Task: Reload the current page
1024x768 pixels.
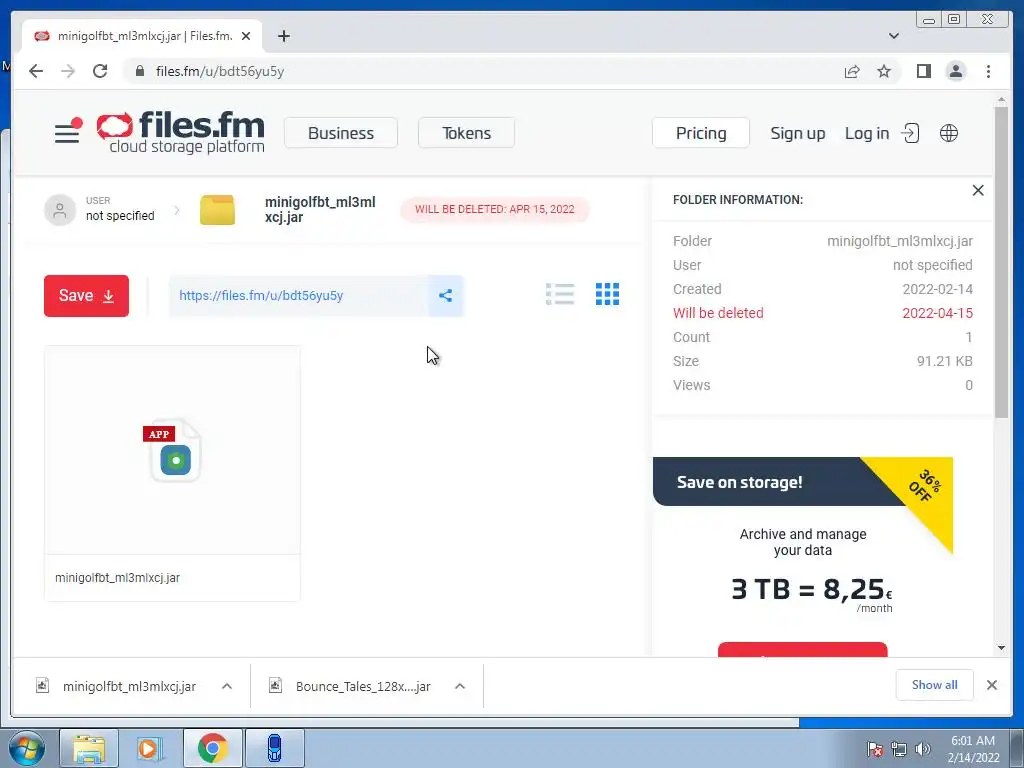Action: click(x=100, y=71)
